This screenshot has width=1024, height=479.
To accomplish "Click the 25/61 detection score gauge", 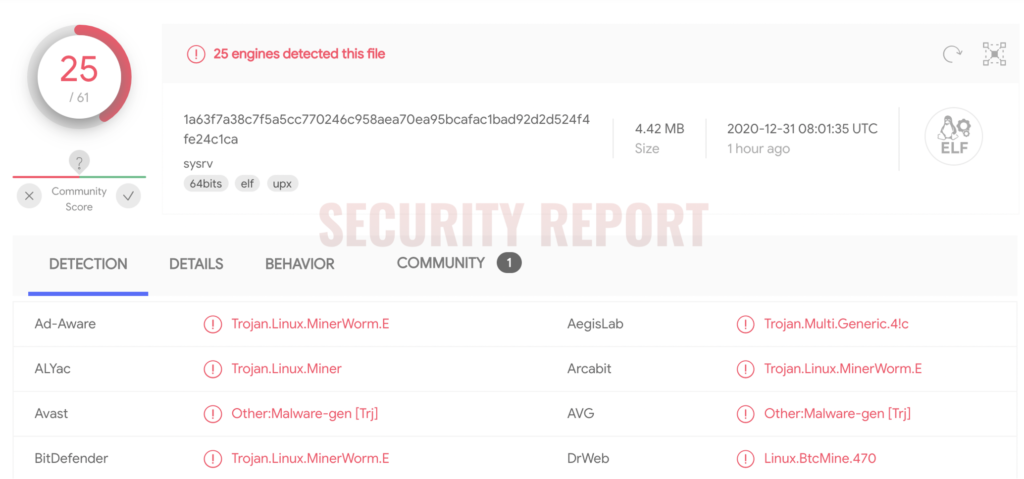I will [79, 77].
